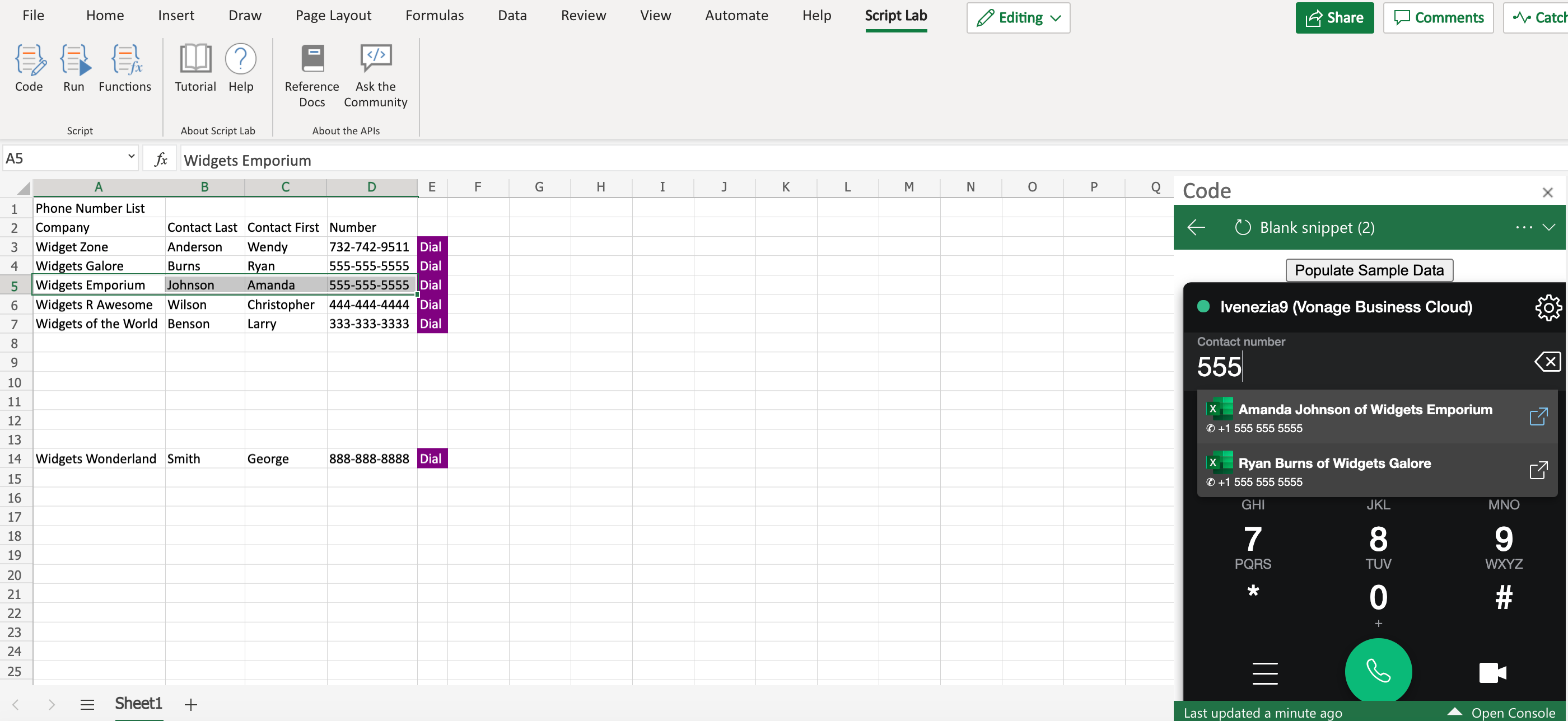Image resolution: width=1568 pixels, height=721 pixels.
Task: Select row 14 header
Action: 15,459
